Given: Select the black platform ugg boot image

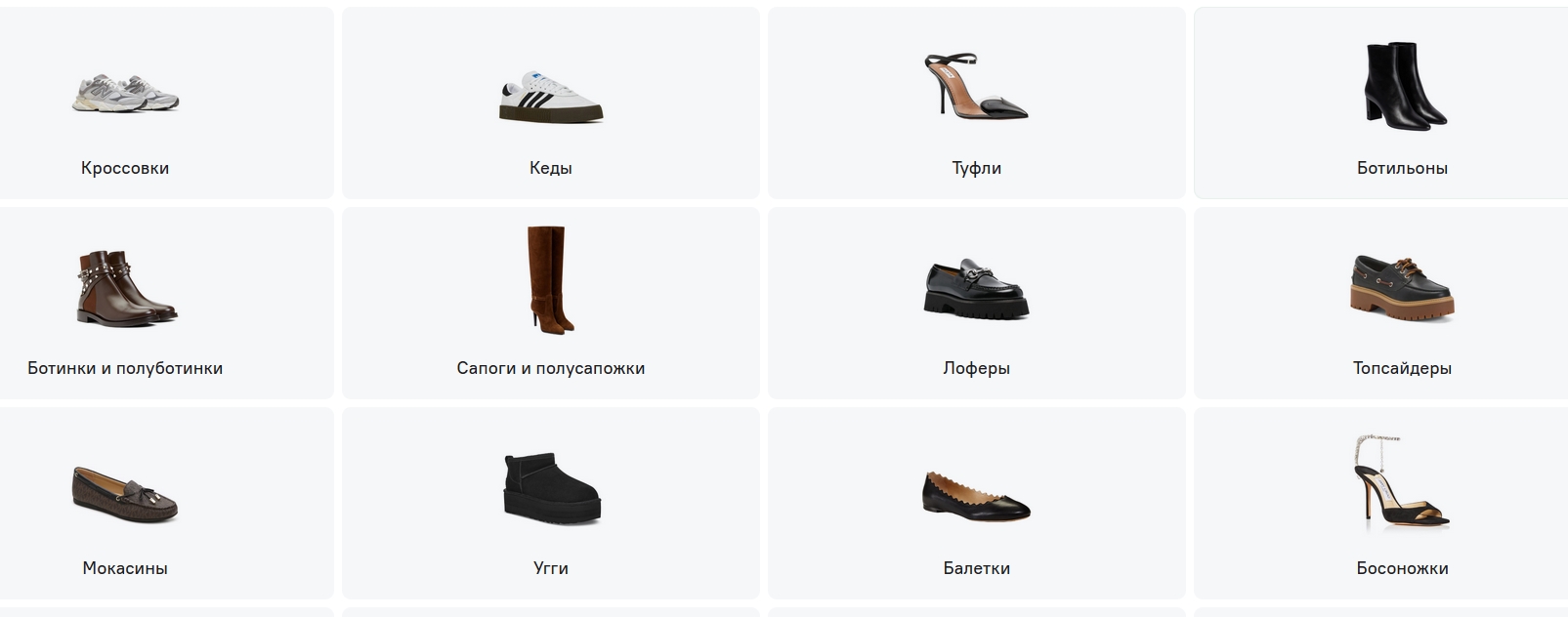Looking at the screenshot, I should point(551,486).
